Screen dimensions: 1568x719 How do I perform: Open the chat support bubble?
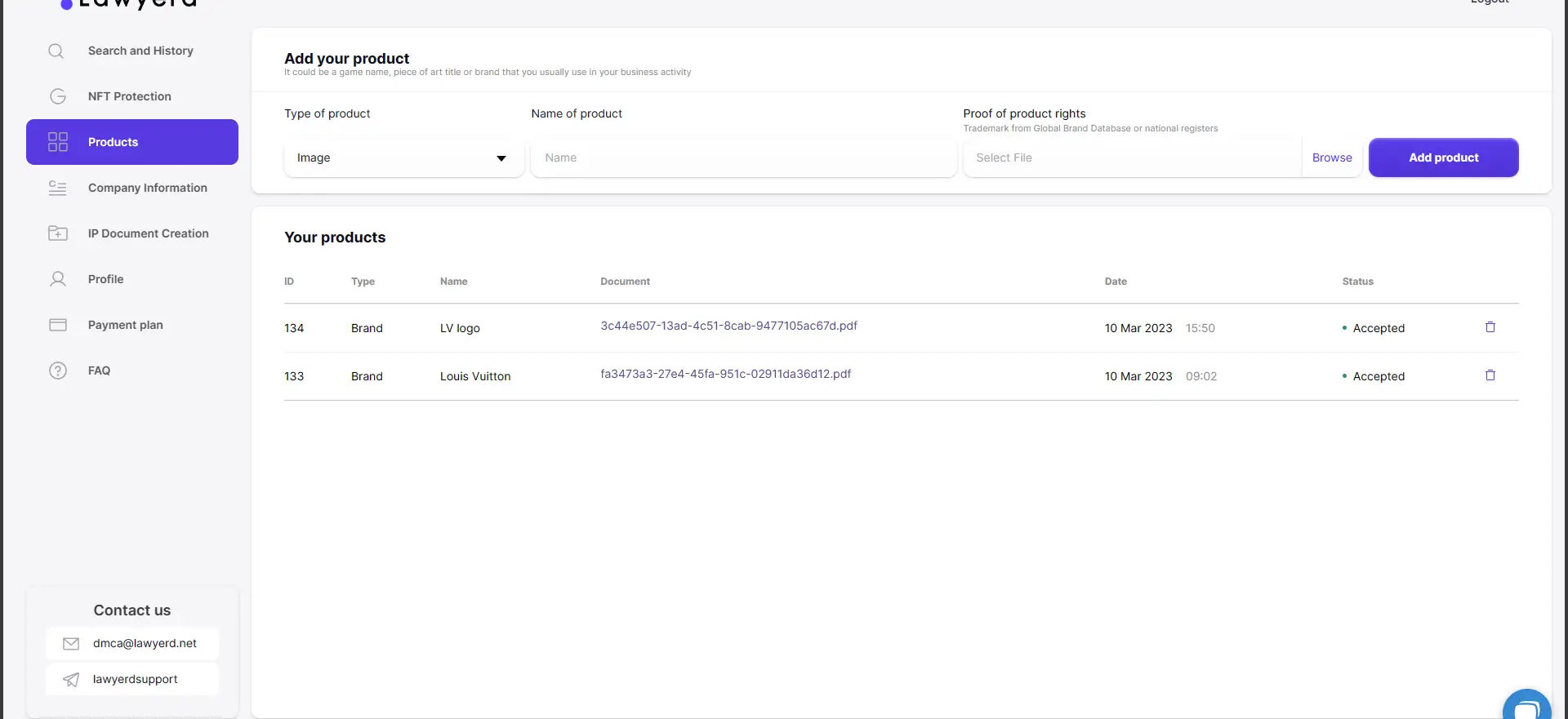point(1526,707)
